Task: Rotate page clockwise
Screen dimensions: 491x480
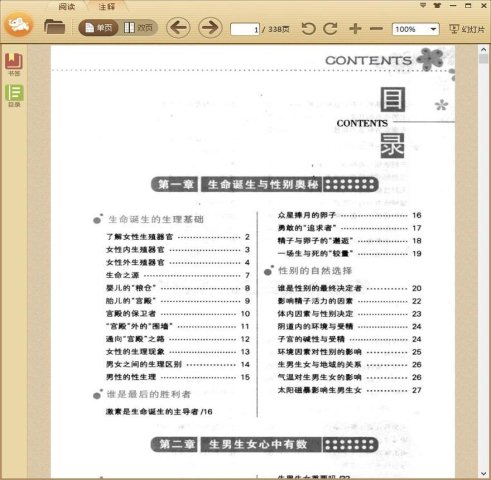Action: (330, 29)
